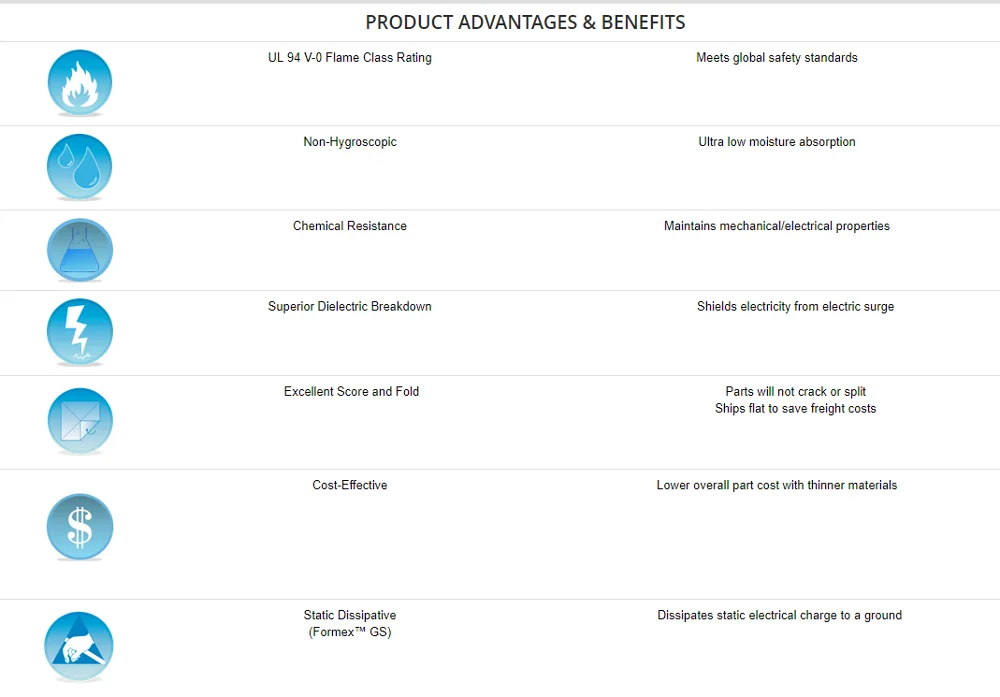Select the chemical flask icon

pyautogui.click(x=80, y=250)
